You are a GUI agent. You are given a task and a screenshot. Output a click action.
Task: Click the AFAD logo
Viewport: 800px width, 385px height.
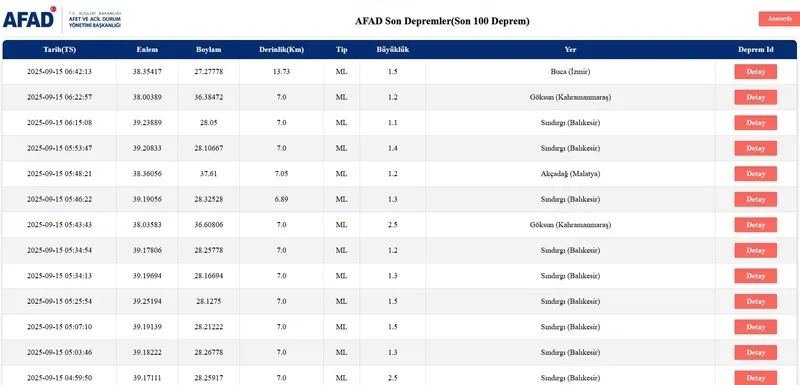click(62, 19)
